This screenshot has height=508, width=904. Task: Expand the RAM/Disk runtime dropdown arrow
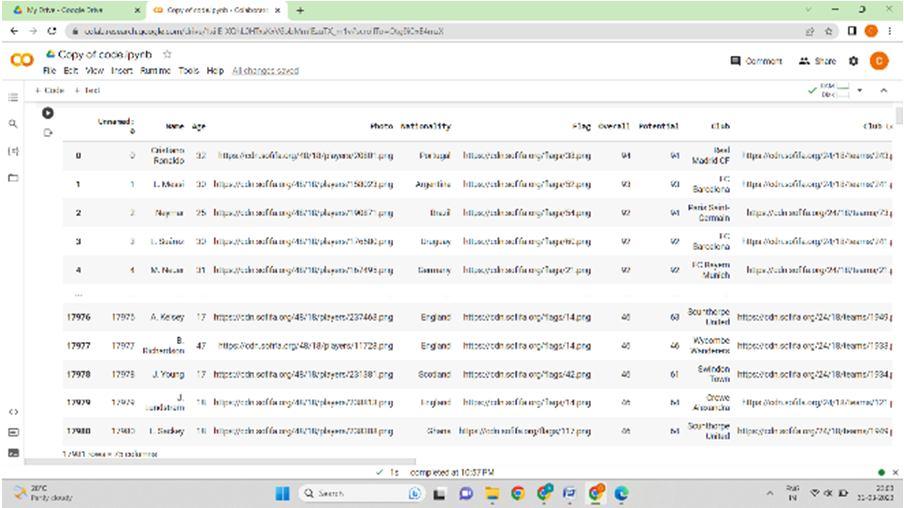(860, 91)
